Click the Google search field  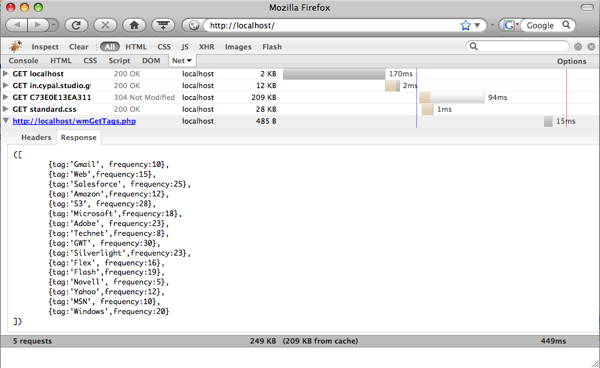point(540,26)
